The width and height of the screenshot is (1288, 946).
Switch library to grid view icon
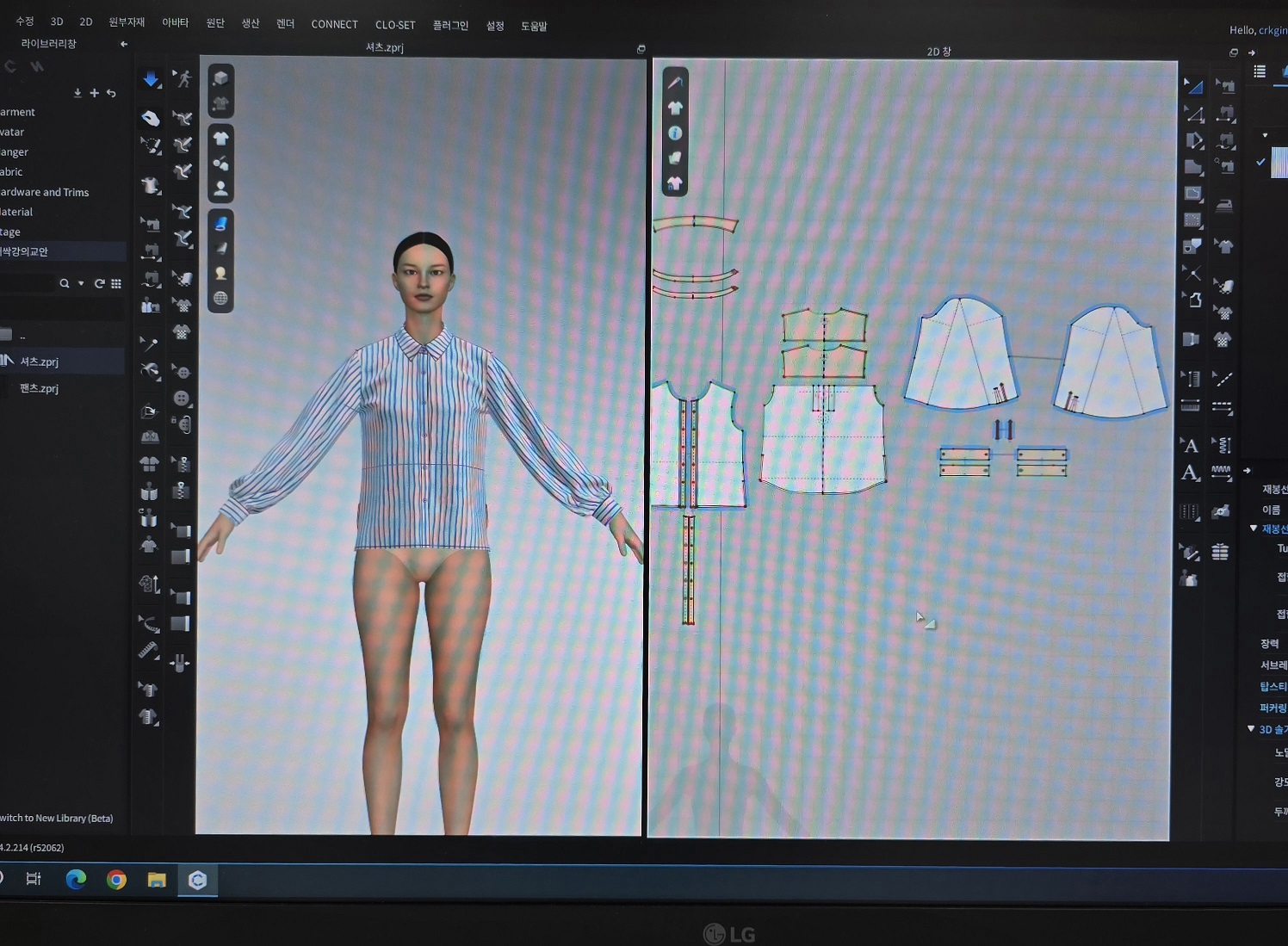click(x=116, y=283)
